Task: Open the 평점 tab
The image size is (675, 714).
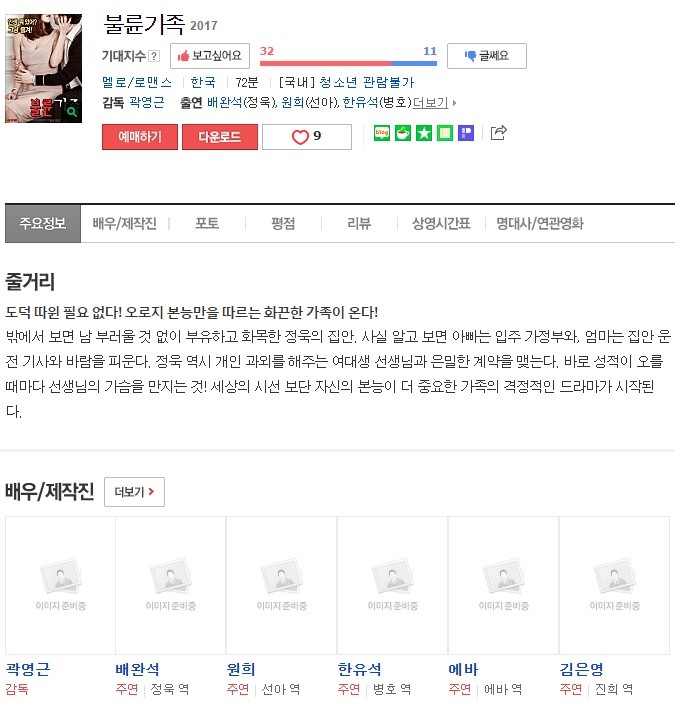Action: (x=283, y=224)
